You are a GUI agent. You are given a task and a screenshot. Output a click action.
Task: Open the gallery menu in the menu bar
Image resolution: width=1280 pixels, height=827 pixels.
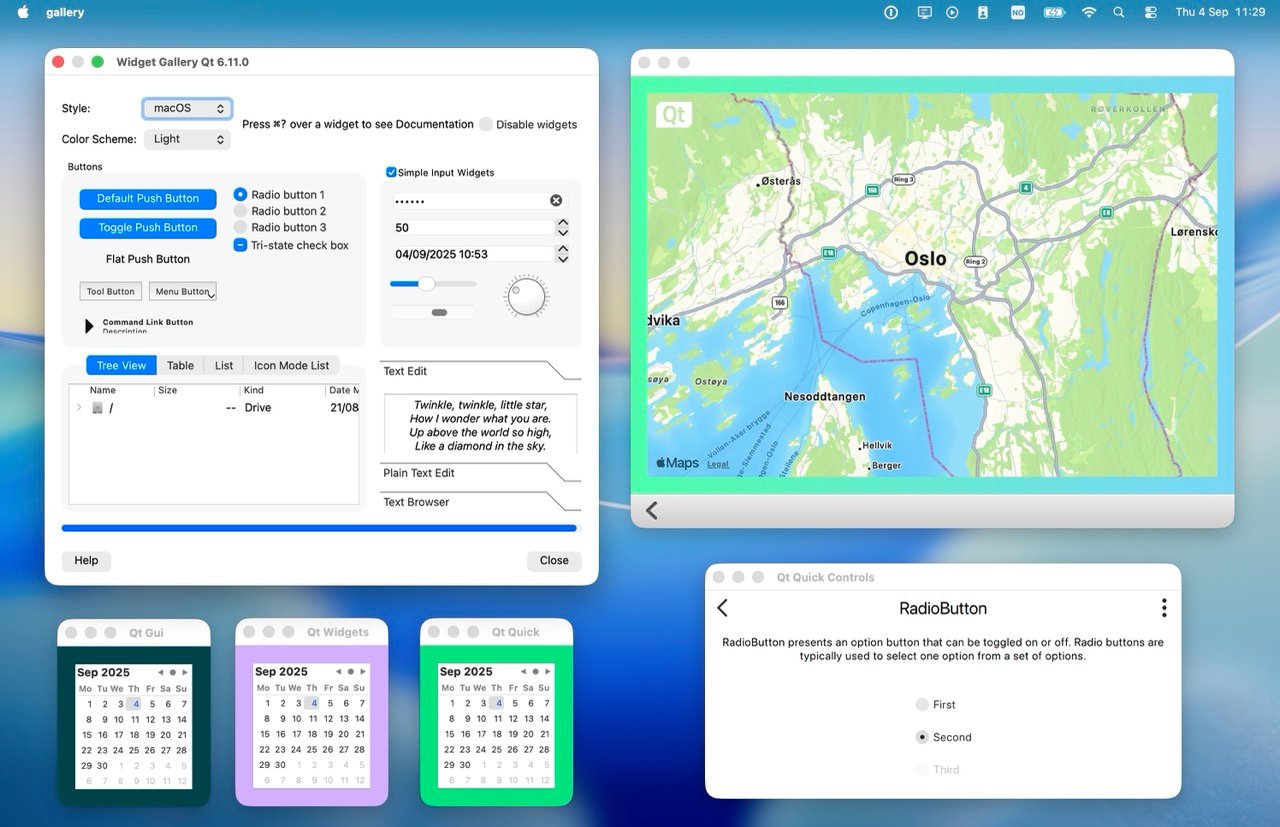point(64,12)
